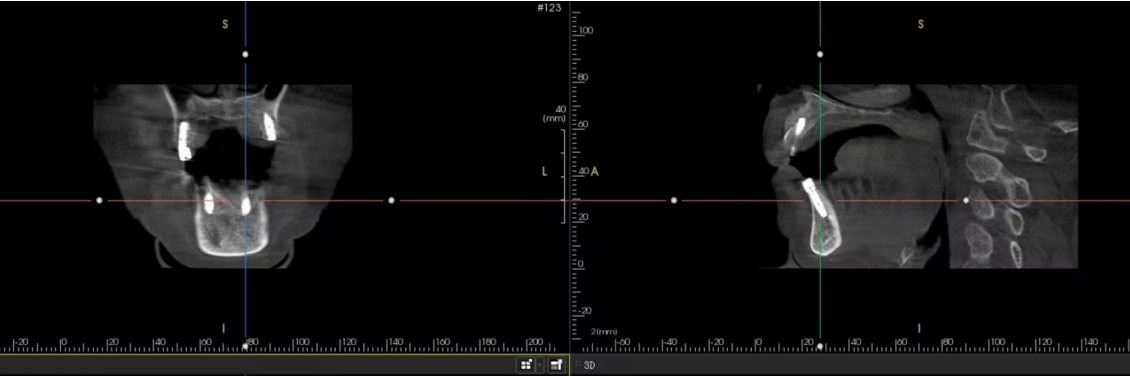
Task: Click the view layout grid icon
Action: click(526, 365)
